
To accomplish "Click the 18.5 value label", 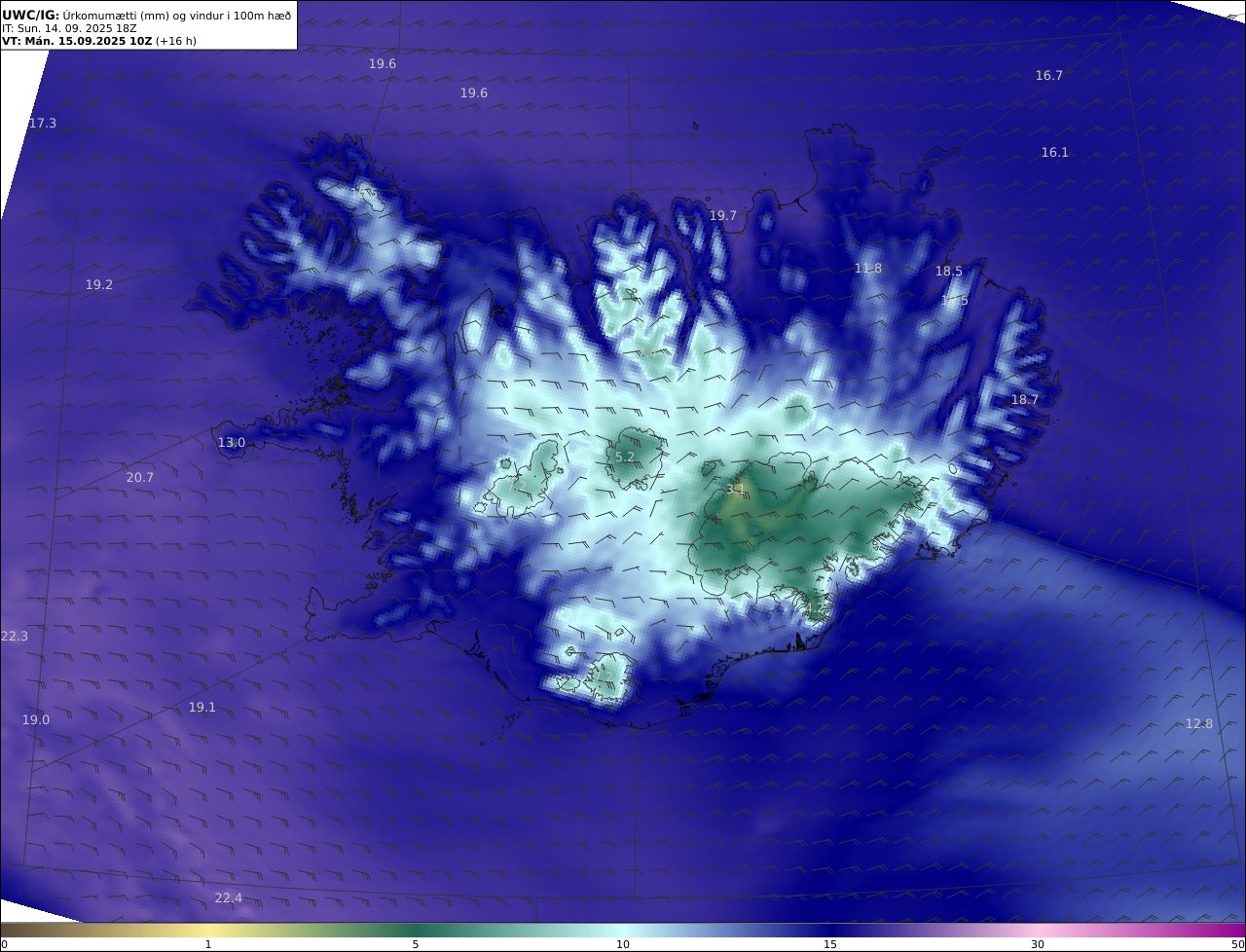I will 948,272.
